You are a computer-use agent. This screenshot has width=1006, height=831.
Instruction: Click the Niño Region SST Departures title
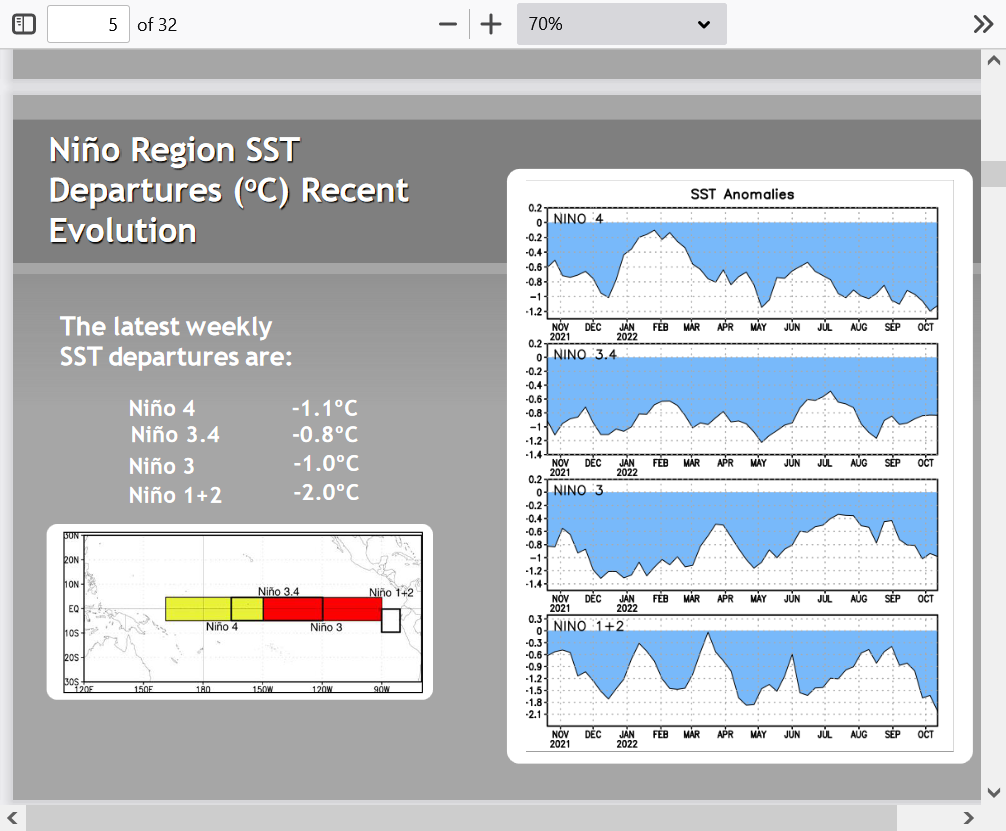point(228,190)
